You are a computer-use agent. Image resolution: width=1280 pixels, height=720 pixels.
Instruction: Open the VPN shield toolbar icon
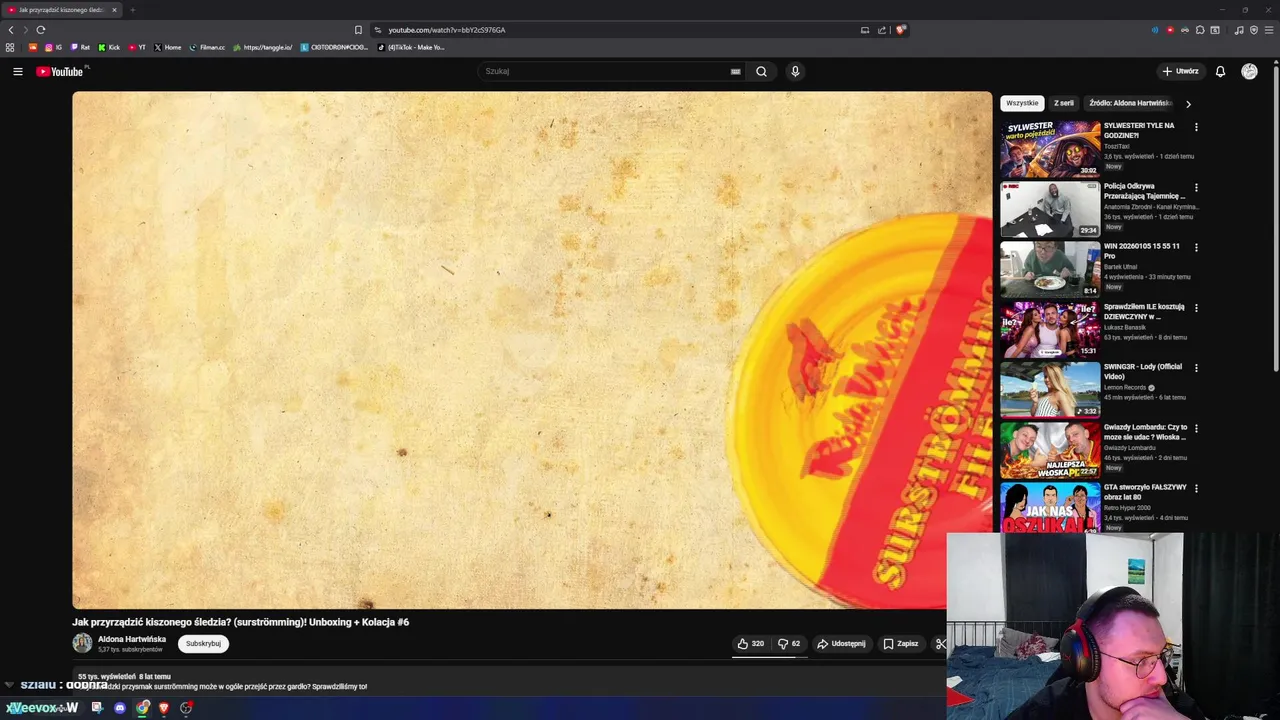[1254, 30]
